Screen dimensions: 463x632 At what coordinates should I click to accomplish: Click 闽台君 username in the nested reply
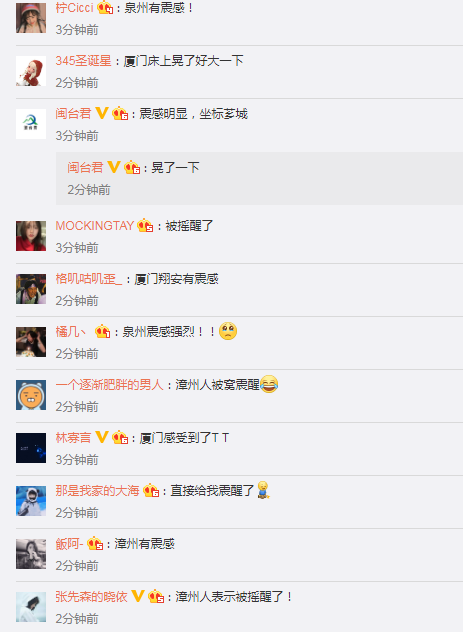pos(85,168)
